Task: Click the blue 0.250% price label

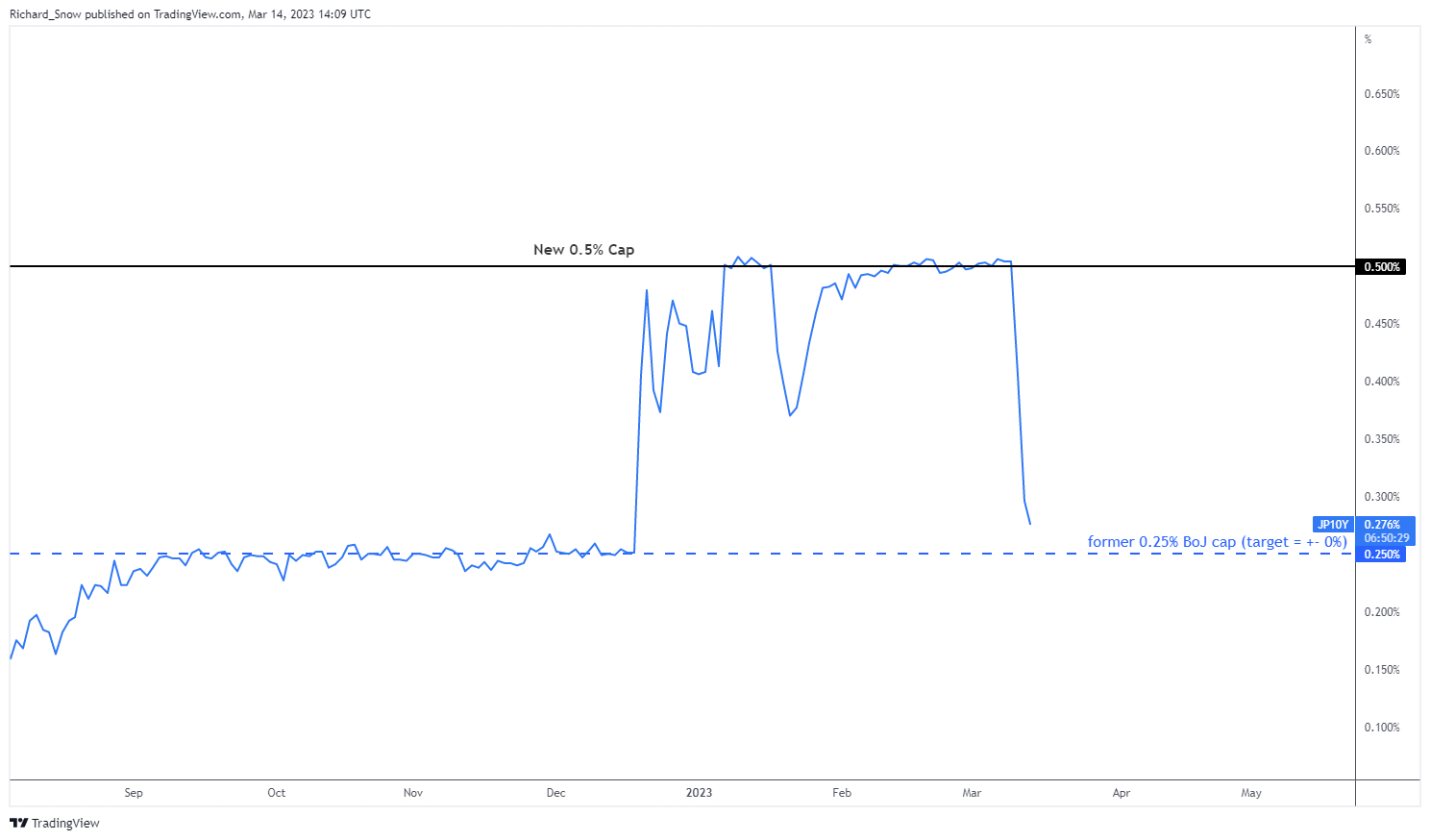Action: pos(1381,554)
